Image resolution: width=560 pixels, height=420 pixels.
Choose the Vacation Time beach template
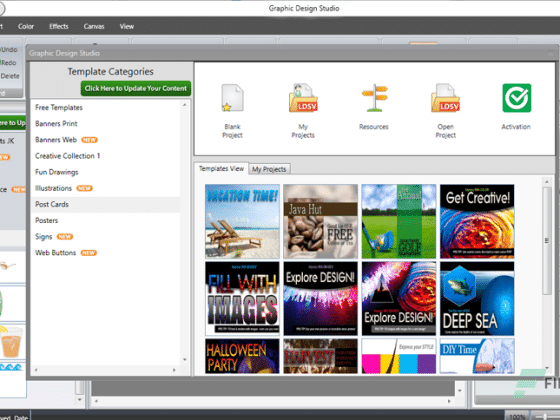click(242, 221)
